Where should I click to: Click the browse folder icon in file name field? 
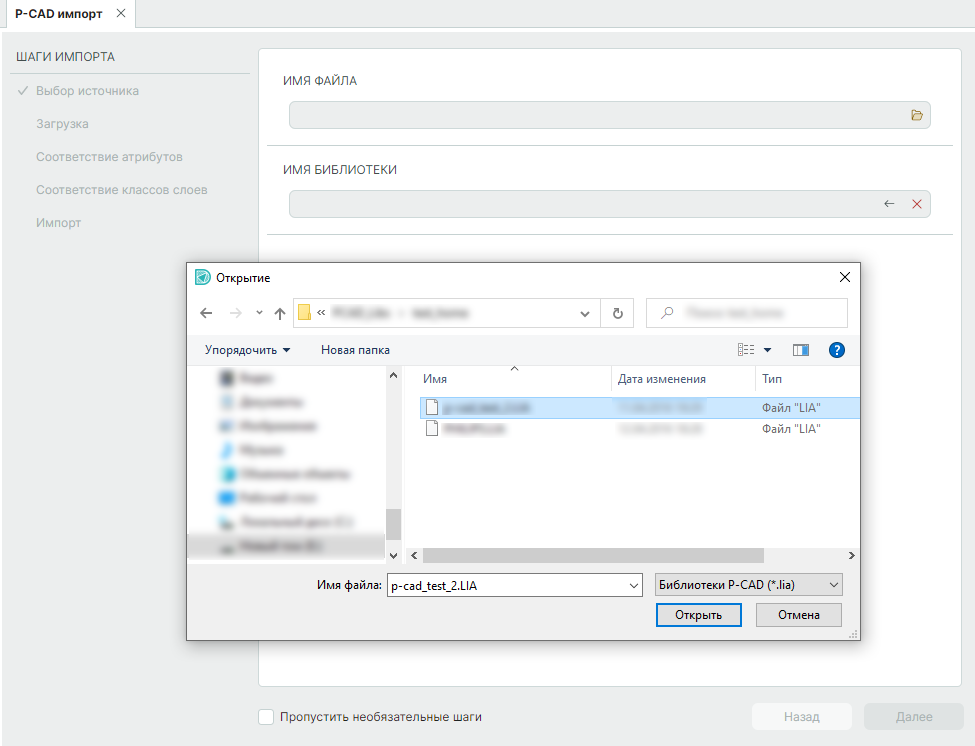tap(916, 115)
